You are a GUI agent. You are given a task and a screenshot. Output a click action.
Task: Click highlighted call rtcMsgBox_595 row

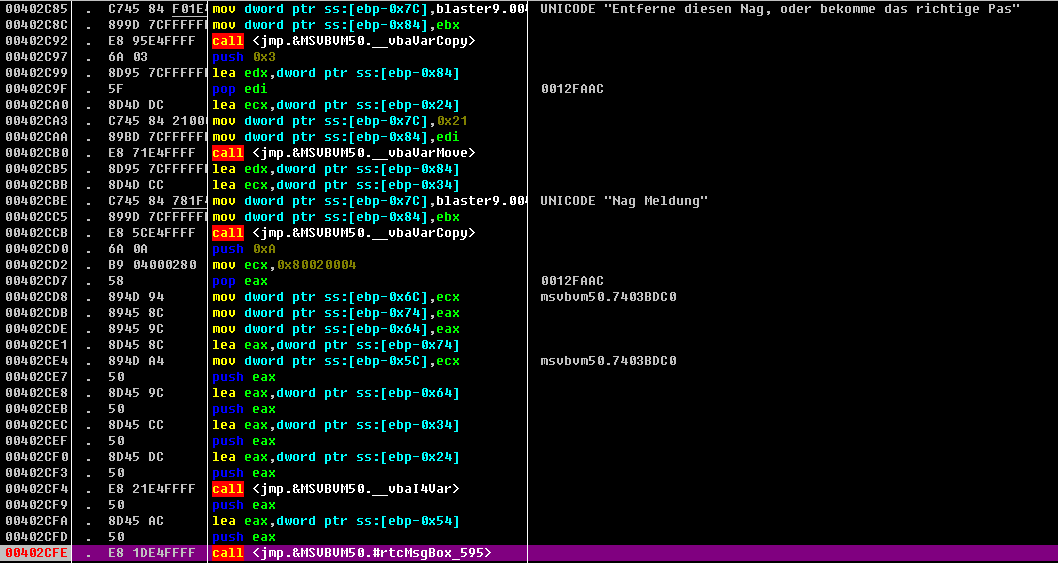529,553
